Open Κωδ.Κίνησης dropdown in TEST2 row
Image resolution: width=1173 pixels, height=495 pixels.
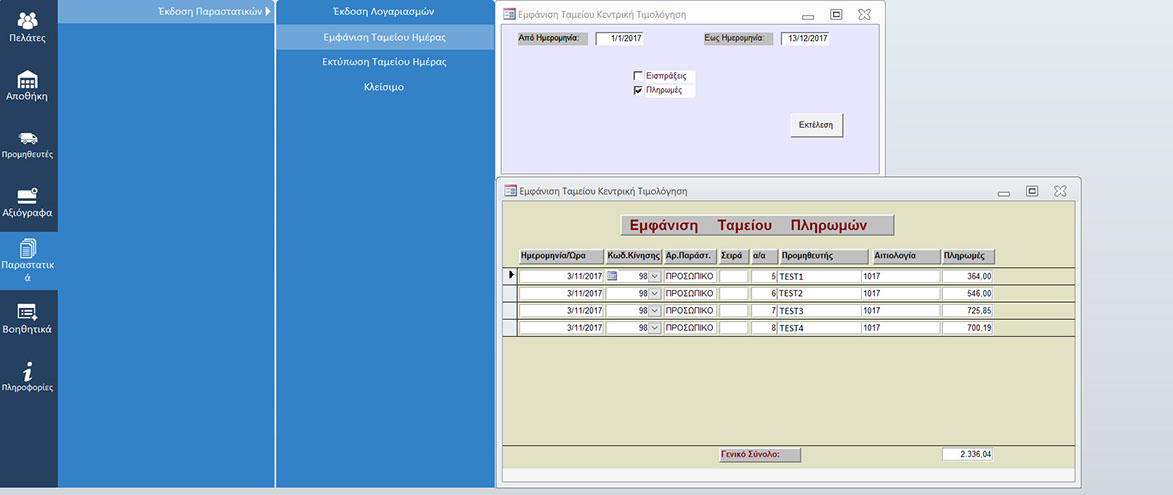pos(655,294)
